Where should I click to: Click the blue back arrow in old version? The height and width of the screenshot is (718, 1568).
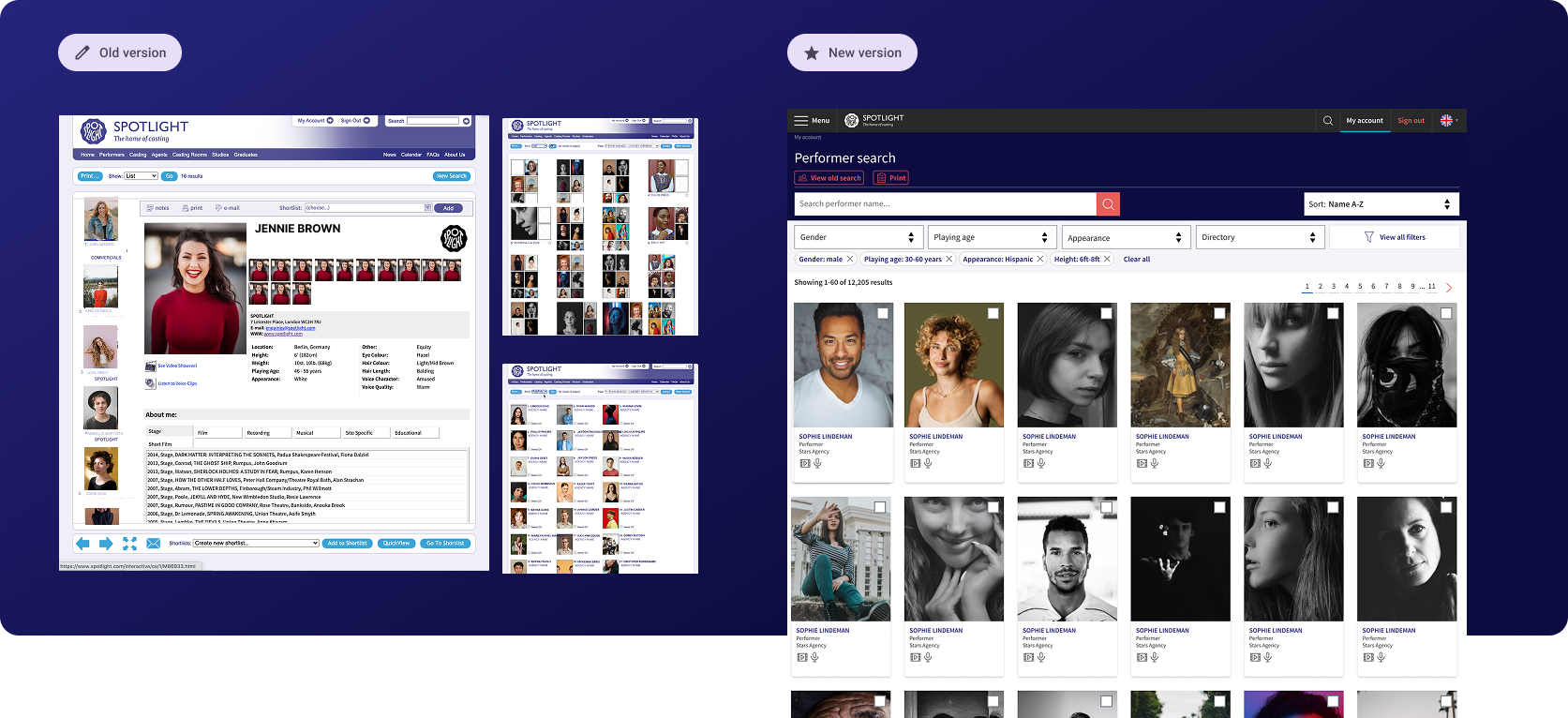point(82,544)
